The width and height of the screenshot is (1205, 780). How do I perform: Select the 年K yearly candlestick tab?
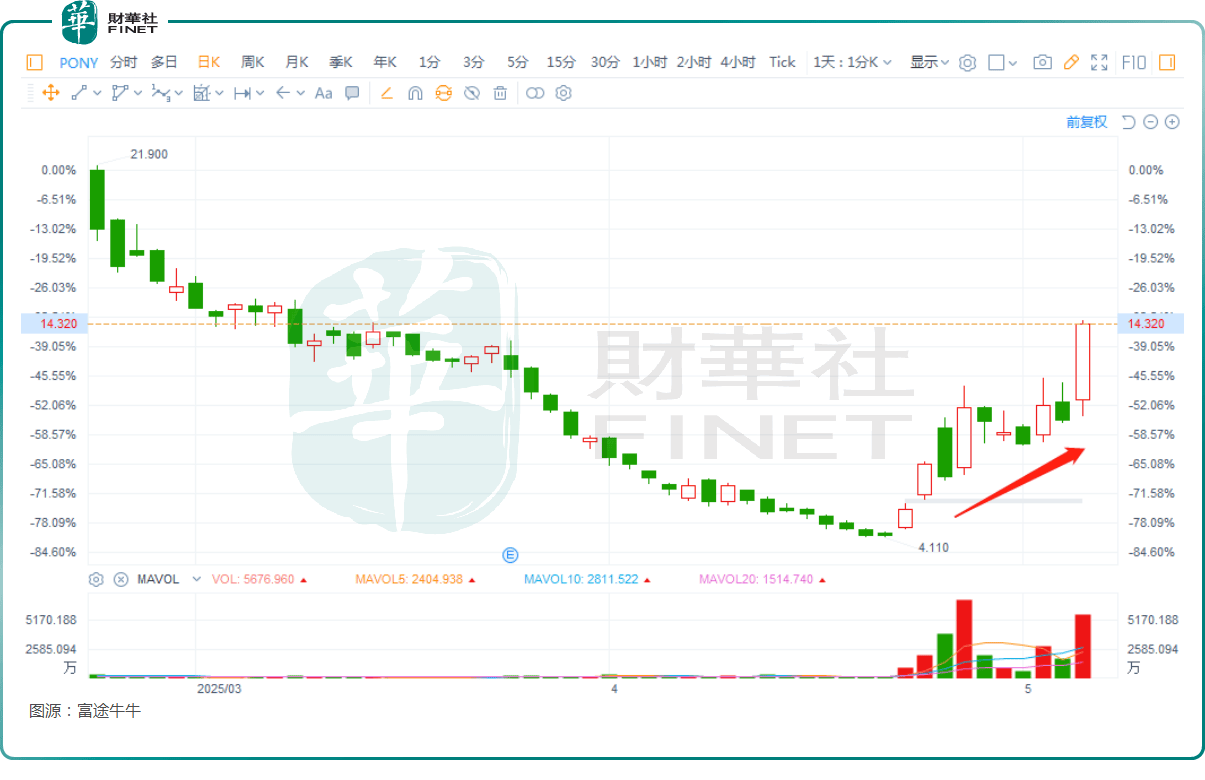point(385,62)
